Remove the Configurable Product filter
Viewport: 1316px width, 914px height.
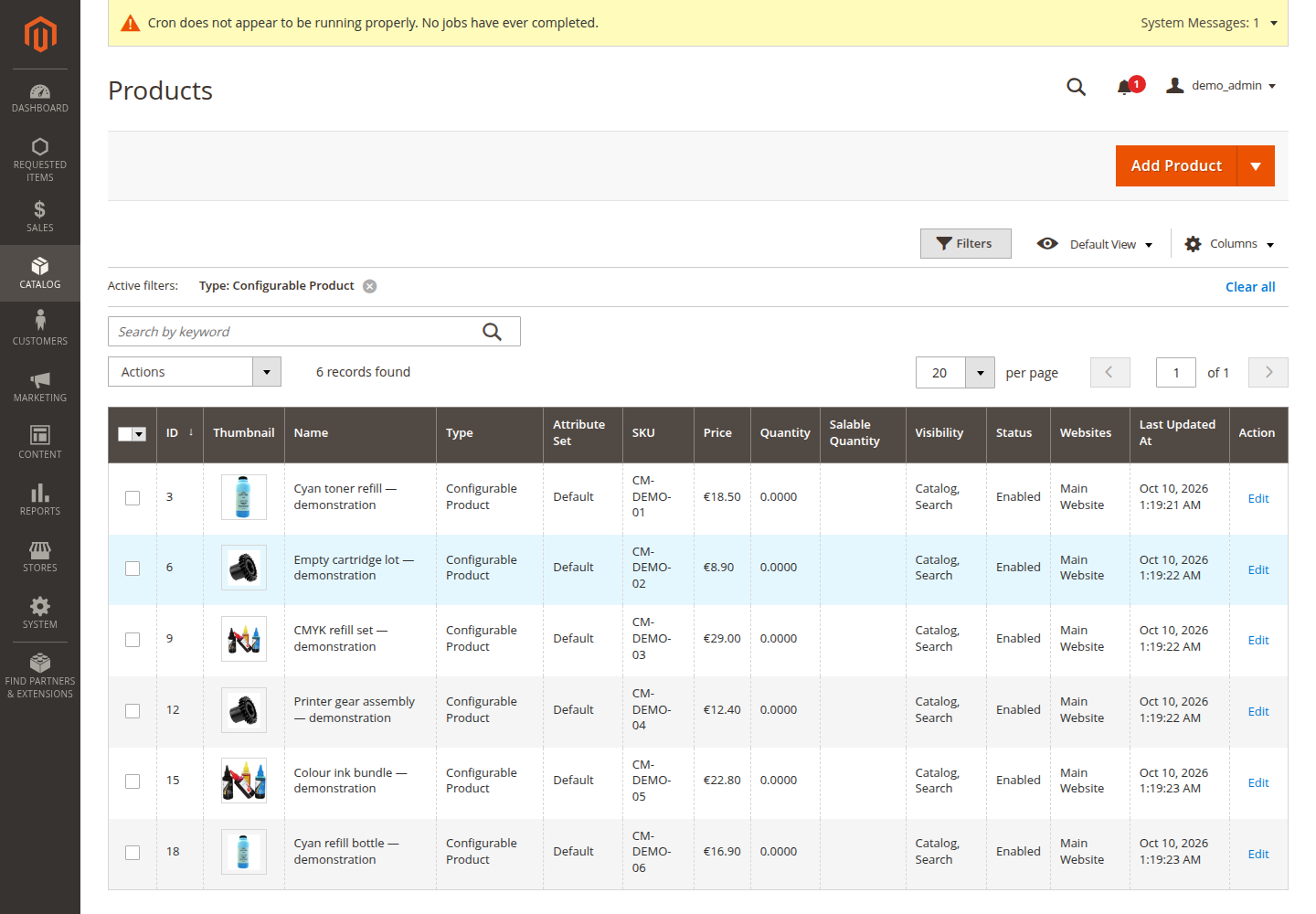[369, 286]
